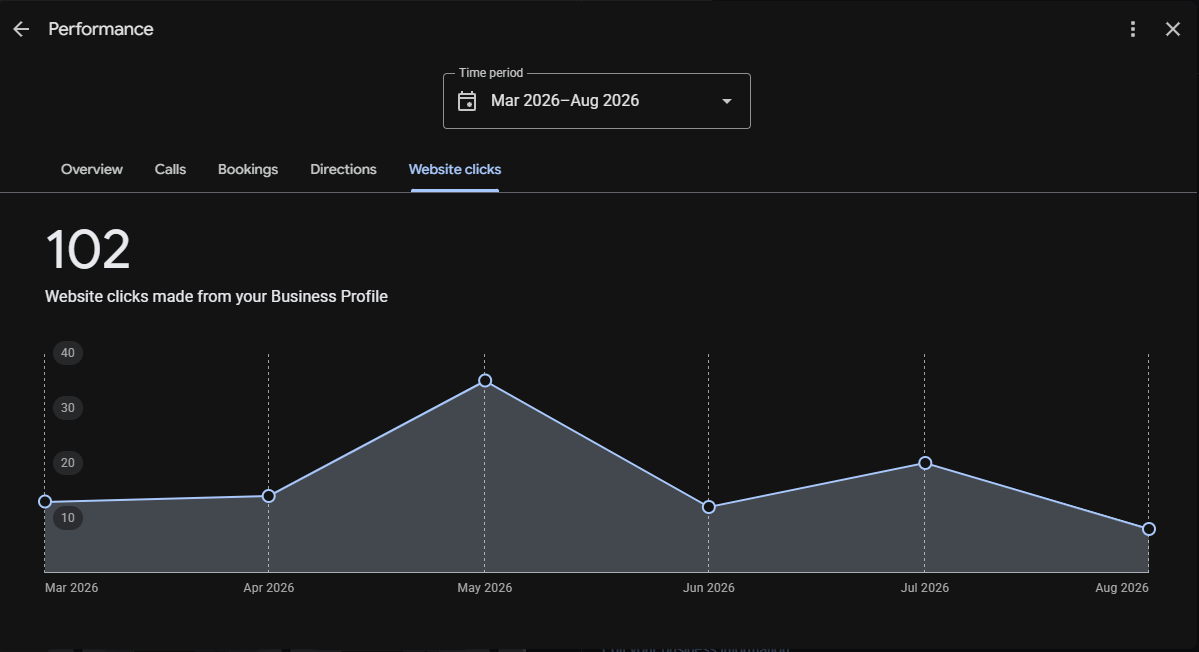
Task: Select the Directions tab
Action: (343, 170)
